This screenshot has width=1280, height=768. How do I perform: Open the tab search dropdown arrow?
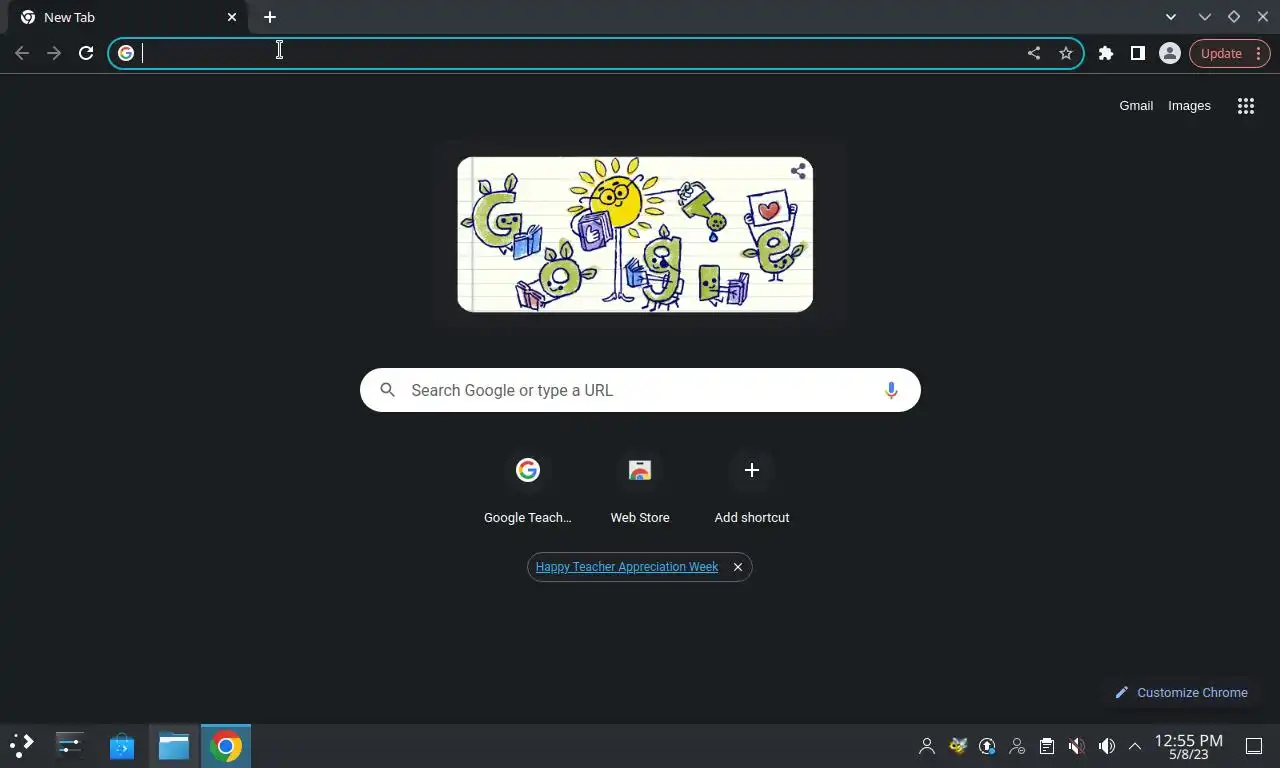1171,17
